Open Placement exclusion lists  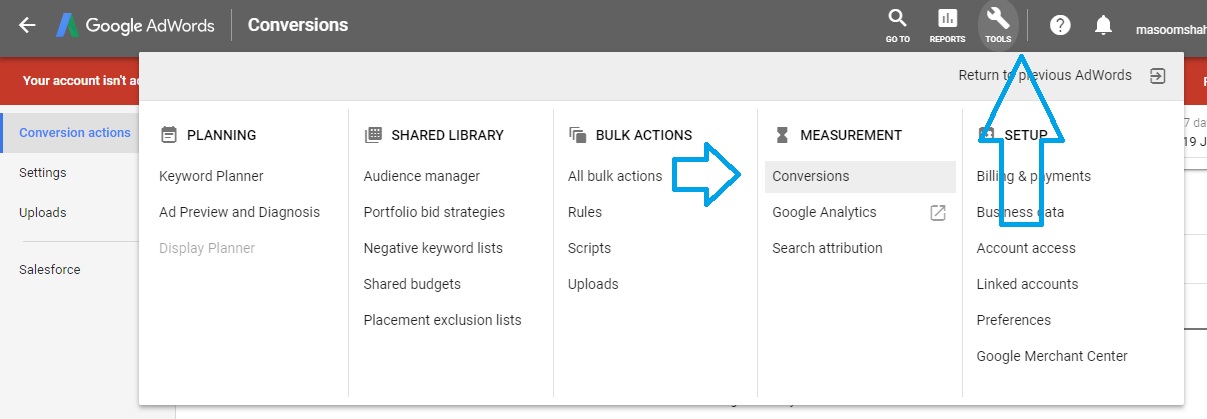(442, 320)
